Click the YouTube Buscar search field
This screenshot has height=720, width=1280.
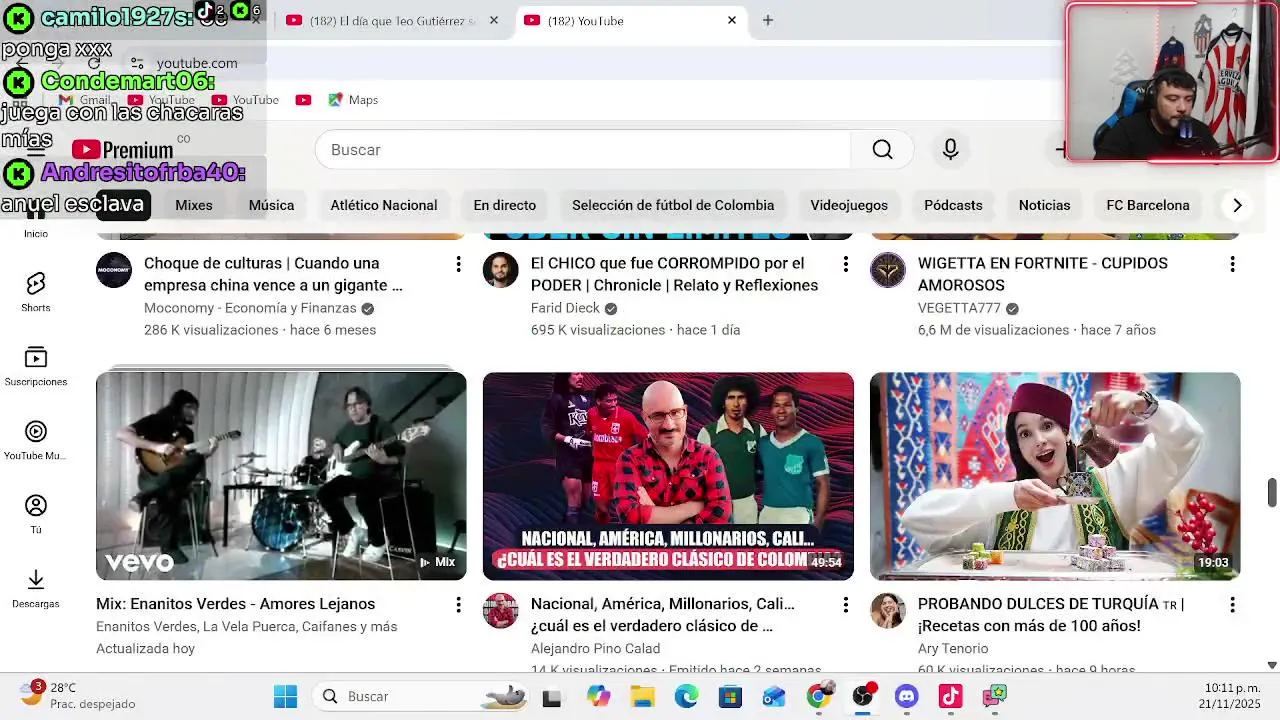coord(583,149)
